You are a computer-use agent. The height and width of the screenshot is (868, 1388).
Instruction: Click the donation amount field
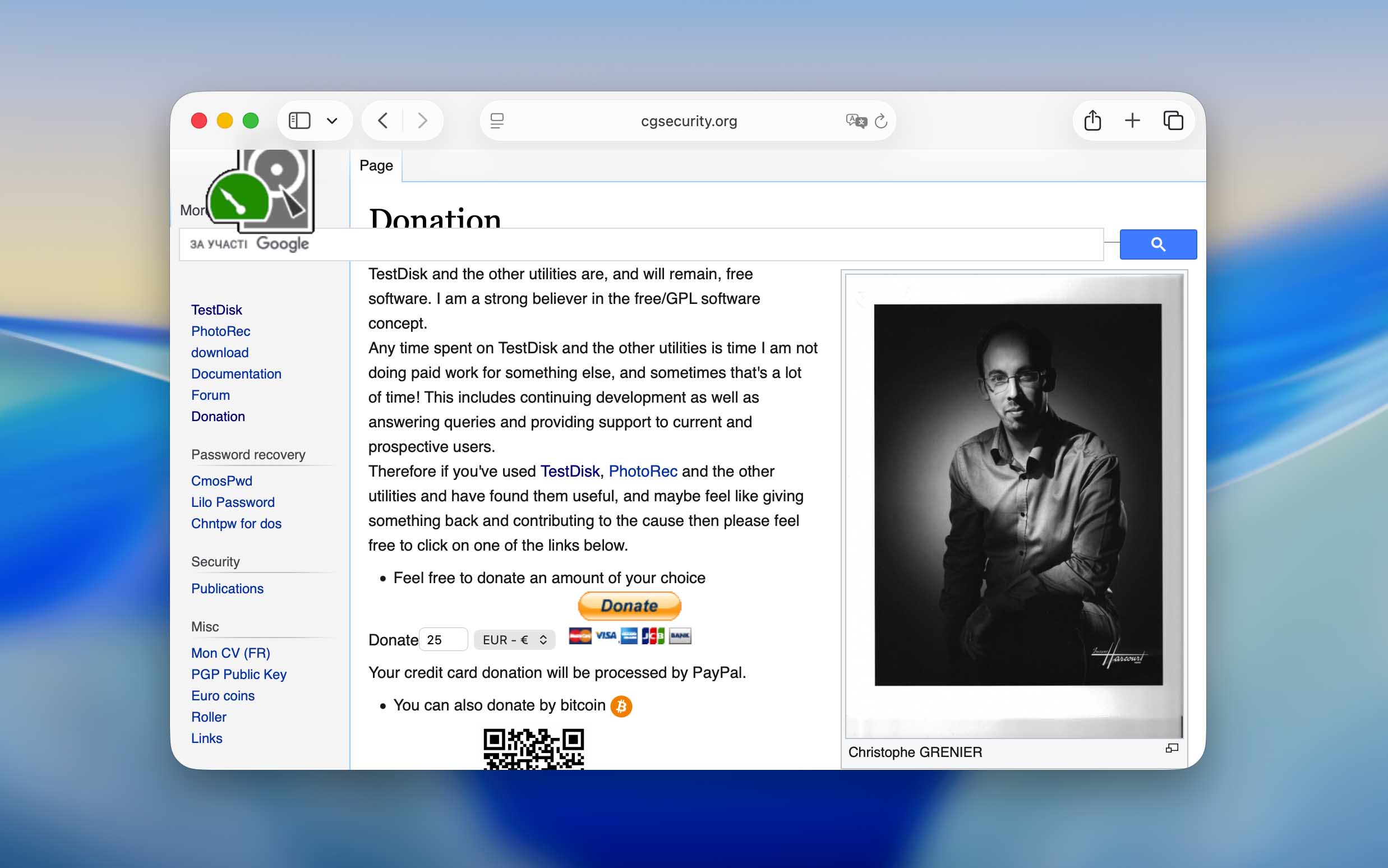coord(443,640)
